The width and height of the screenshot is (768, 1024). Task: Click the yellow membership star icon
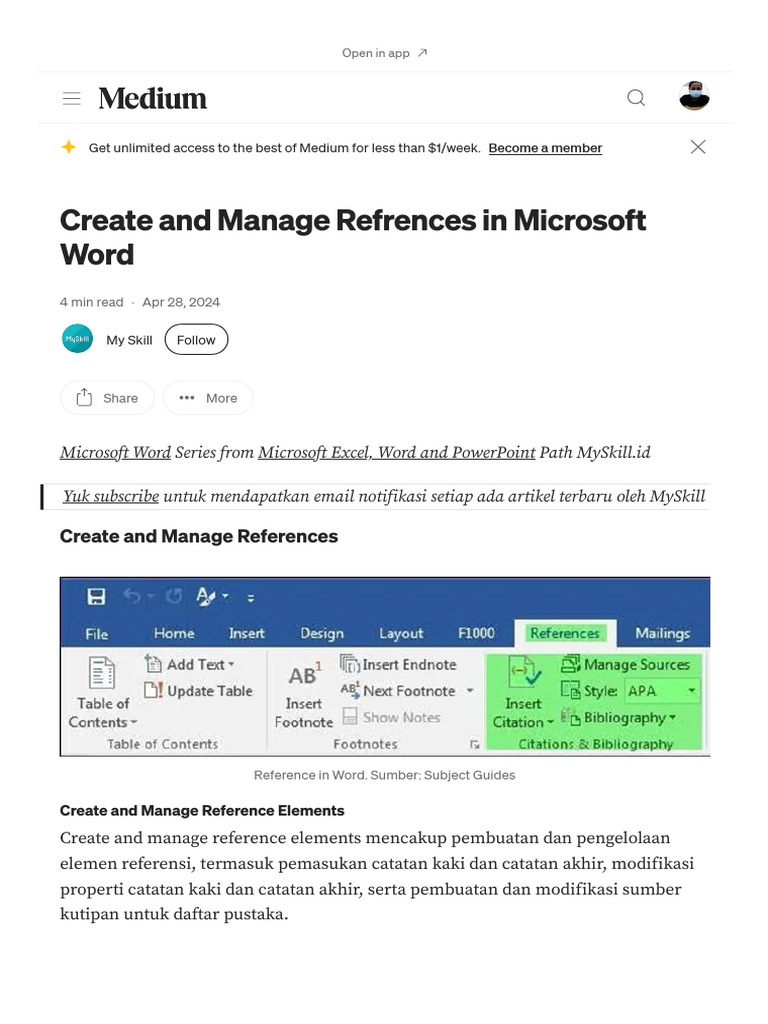click(69, 147)
